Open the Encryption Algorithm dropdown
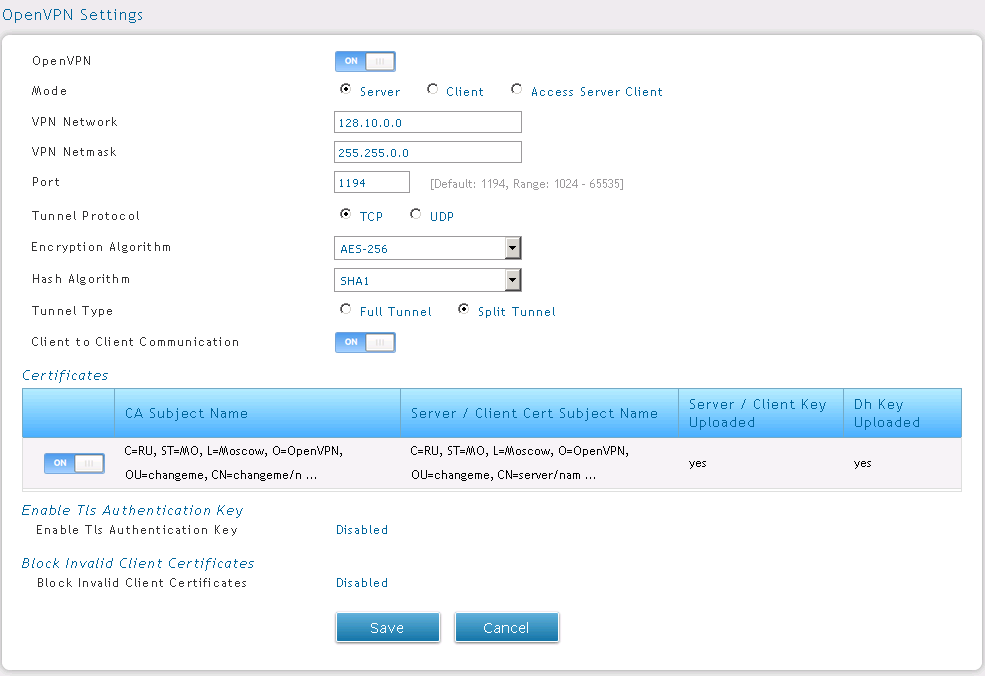This screenshot has width=985, height=676. [x=428, y=248]
